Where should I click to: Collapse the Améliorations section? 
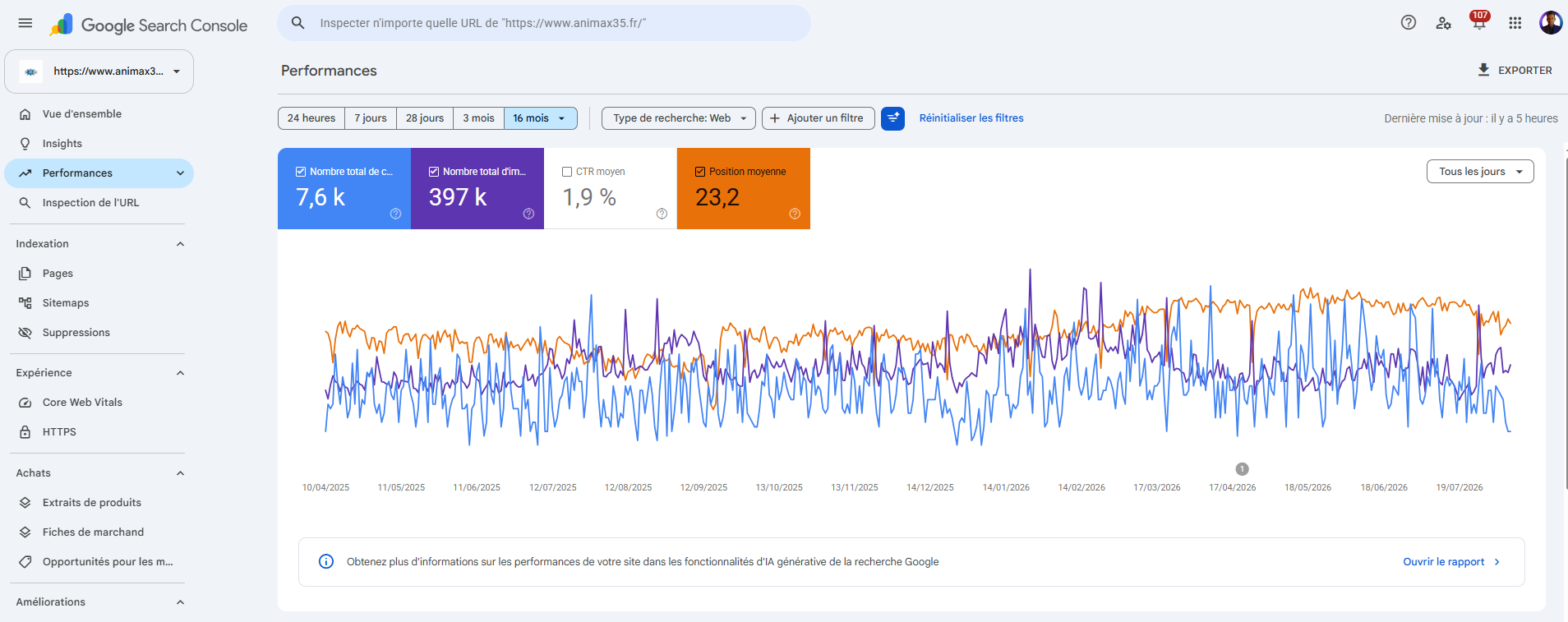point(180,602)
